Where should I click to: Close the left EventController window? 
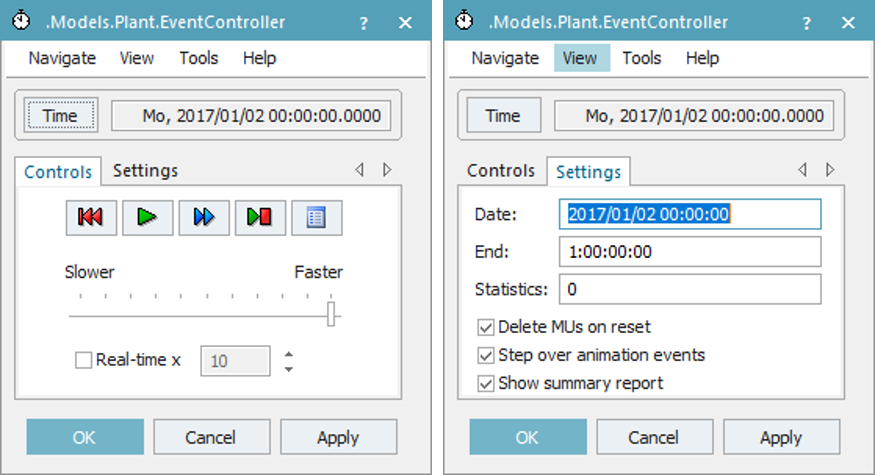coord(406,23)
